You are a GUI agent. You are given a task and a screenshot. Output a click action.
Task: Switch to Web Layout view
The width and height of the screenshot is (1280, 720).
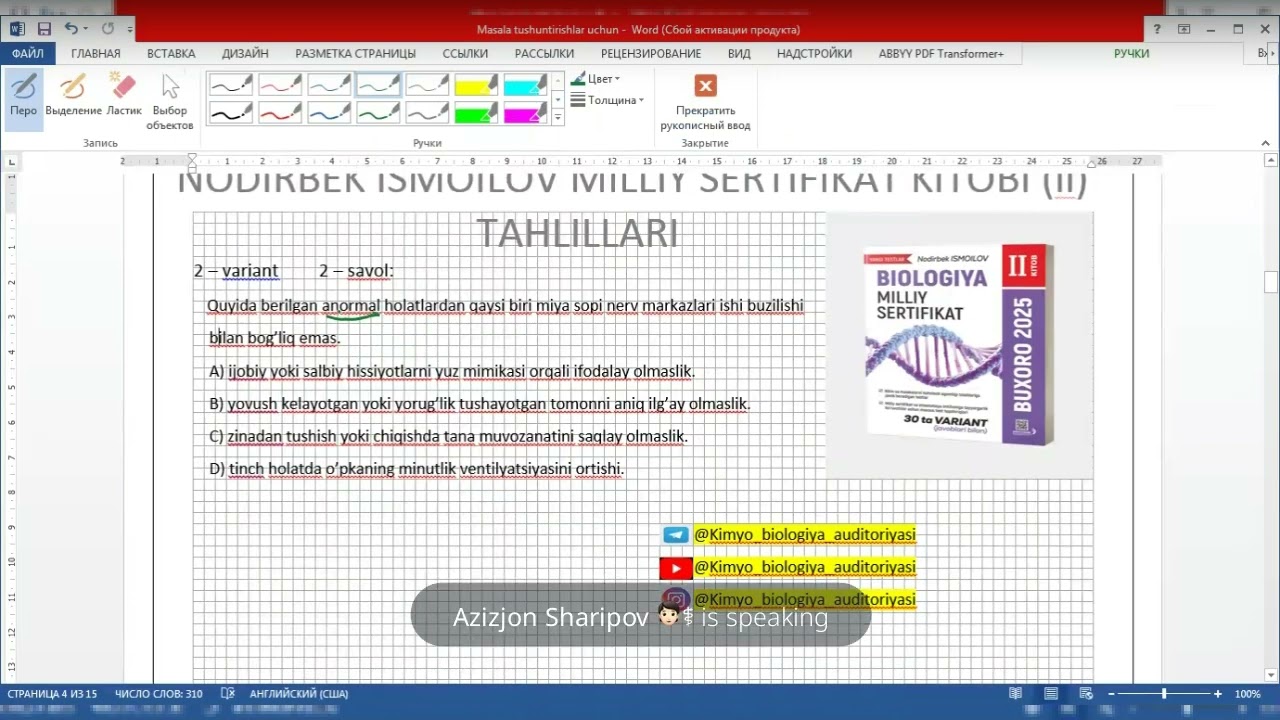click(1086, 694)
